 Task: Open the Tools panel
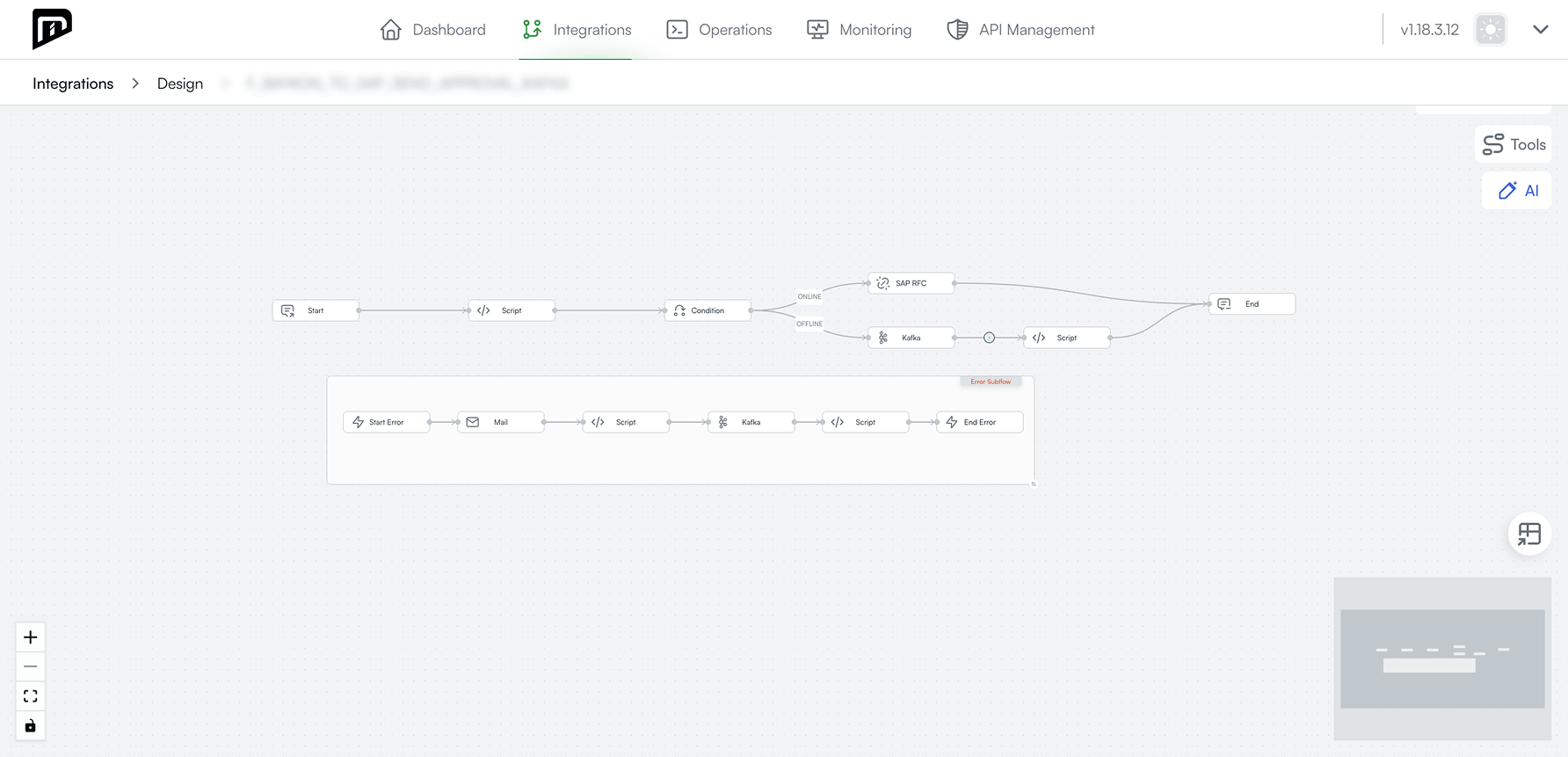pos(1514,144)
